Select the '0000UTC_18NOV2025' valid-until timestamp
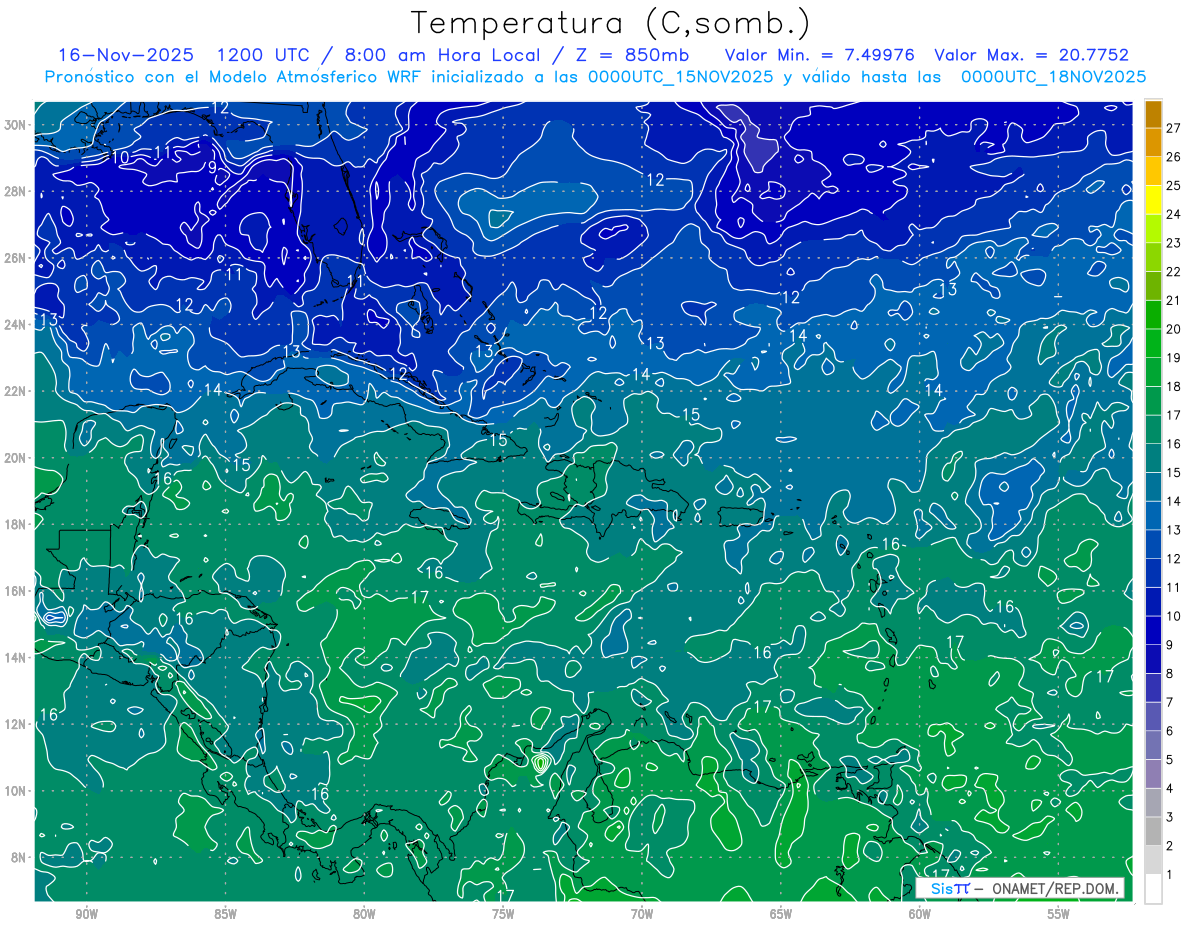Screen dimensions: 1200x927 click(x=1053, y=77)
